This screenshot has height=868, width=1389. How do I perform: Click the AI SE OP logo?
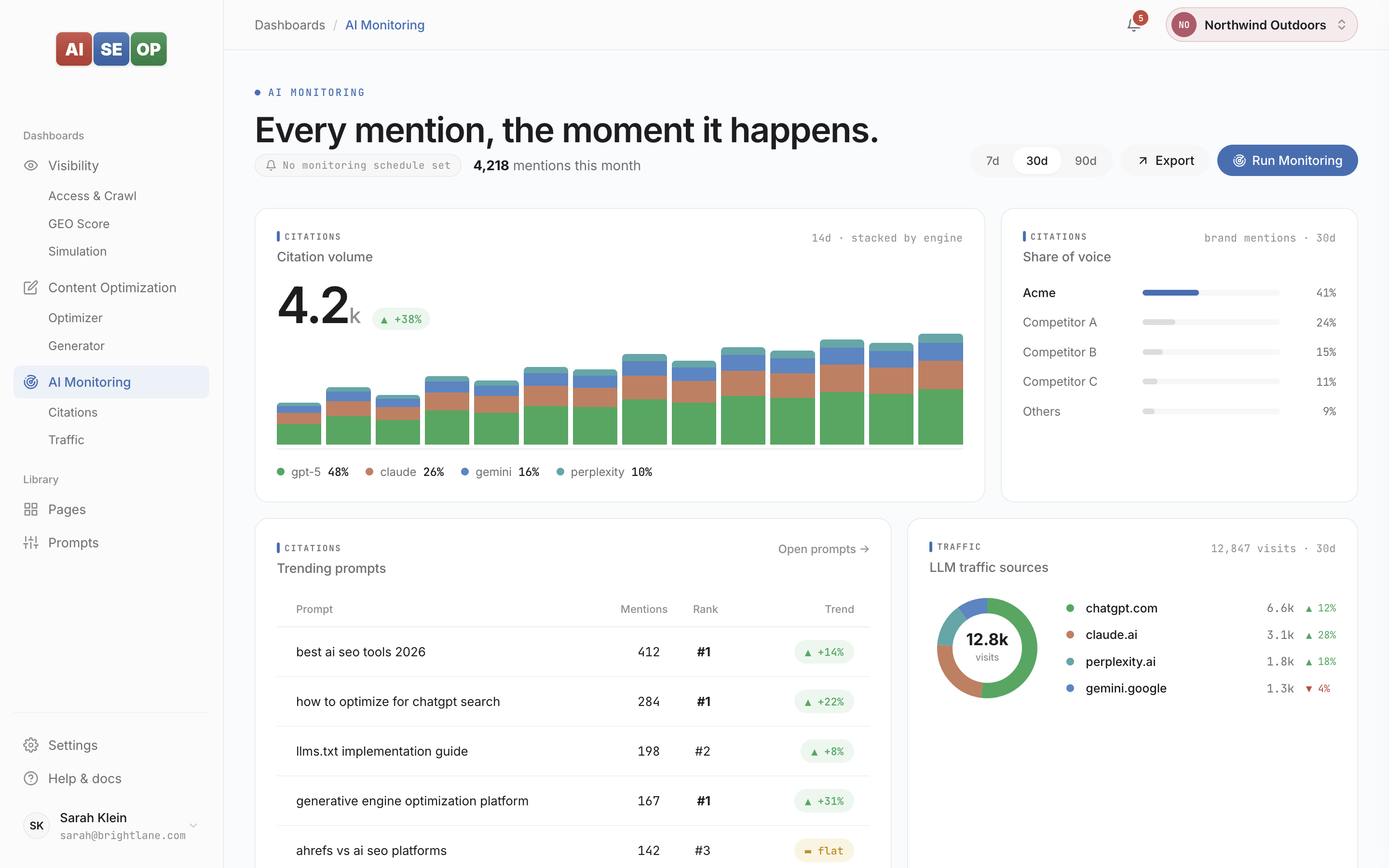click(111, 49)
